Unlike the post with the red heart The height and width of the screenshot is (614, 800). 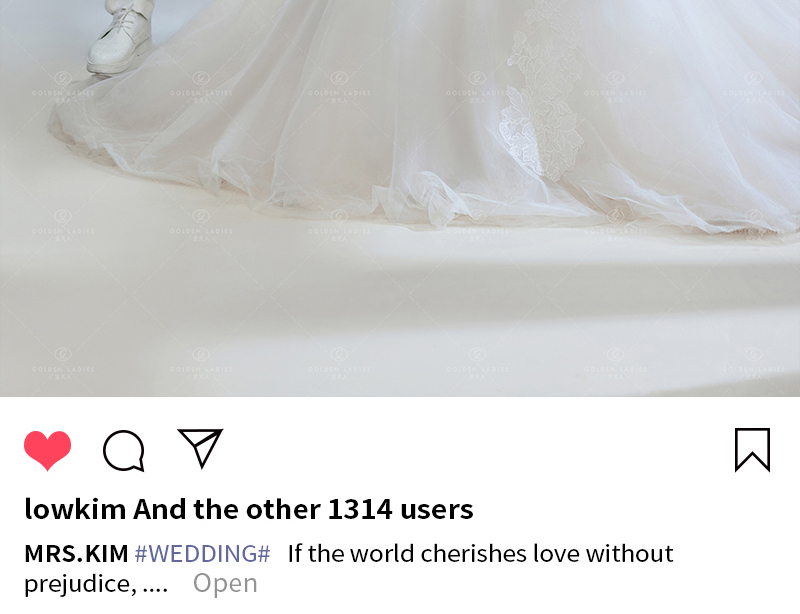pos(47,450)
